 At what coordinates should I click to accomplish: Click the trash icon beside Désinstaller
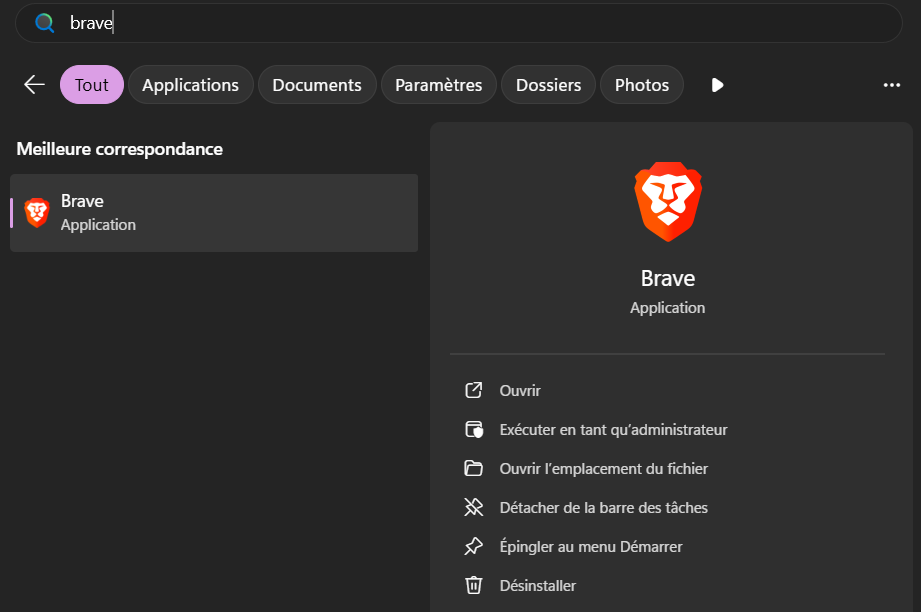click(x=473, y=585)
